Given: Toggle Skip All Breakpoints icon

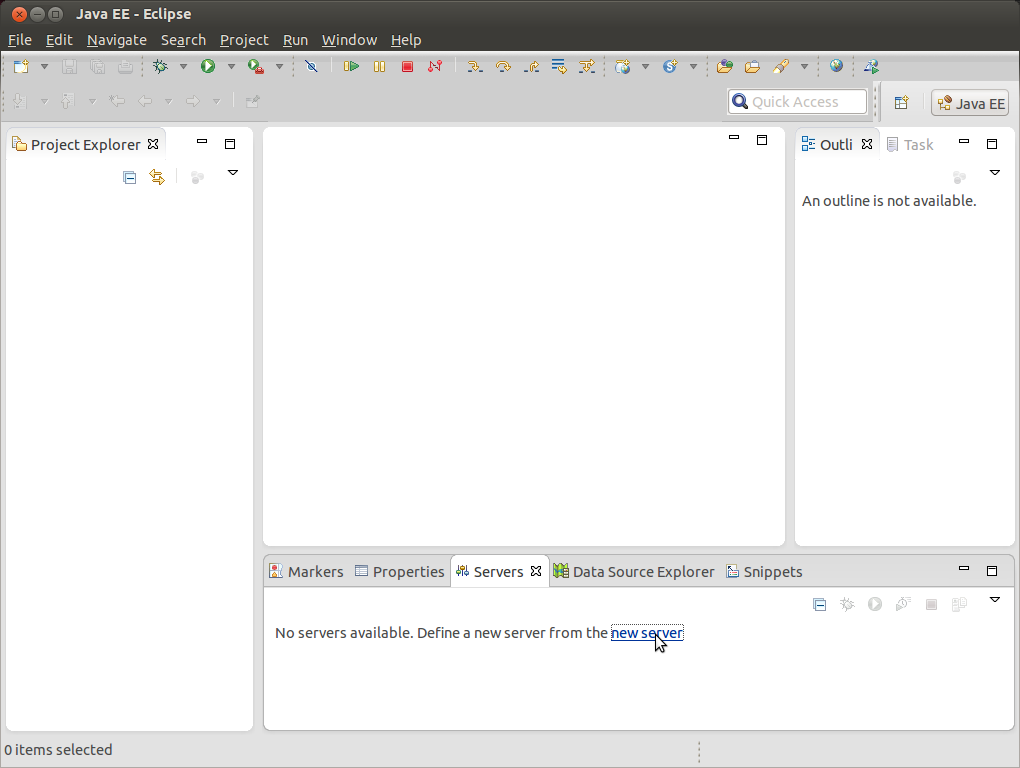Looking at the screenshot, I should [312, 66].
